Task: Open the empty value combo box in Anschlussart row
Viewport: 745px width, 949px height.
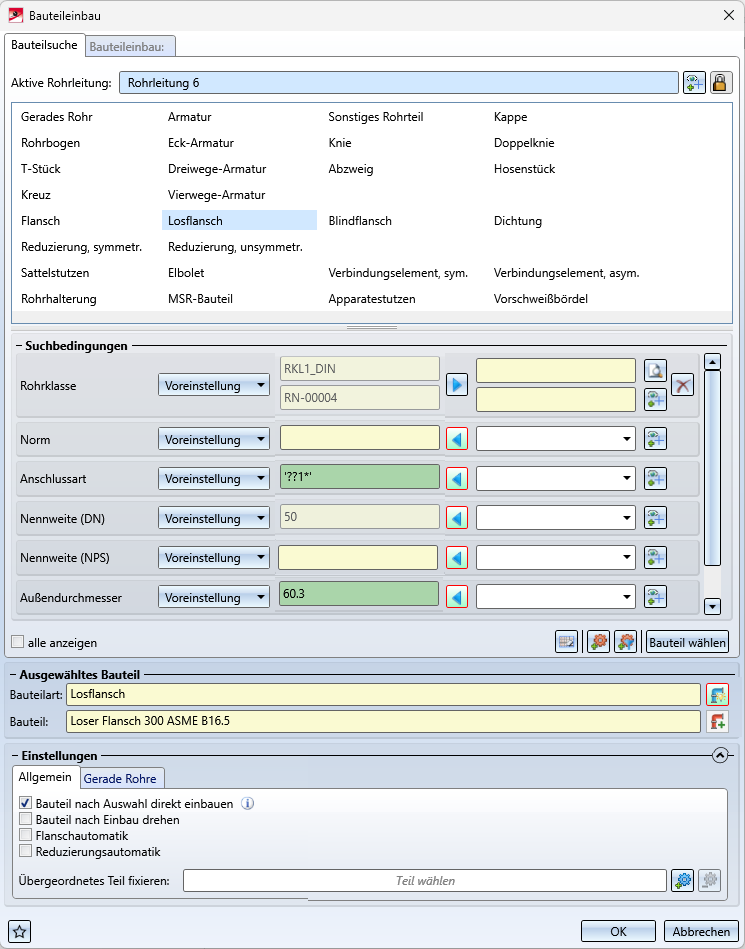Action: (x=556, y=479)
